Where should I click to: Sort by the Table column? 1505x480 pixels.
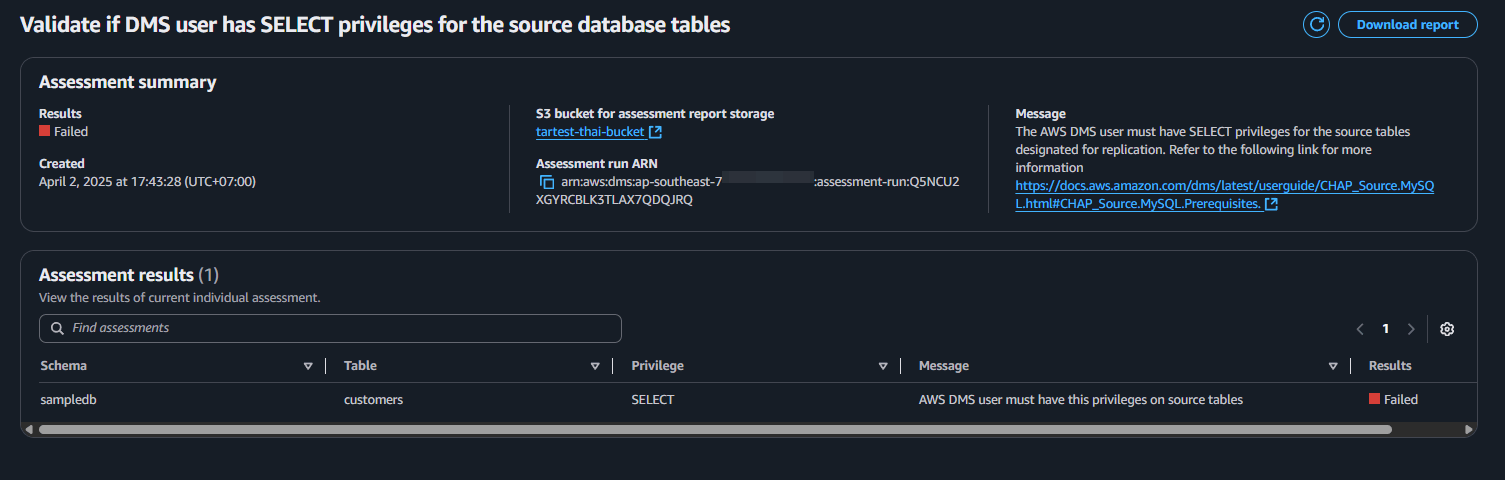(595, 366)
